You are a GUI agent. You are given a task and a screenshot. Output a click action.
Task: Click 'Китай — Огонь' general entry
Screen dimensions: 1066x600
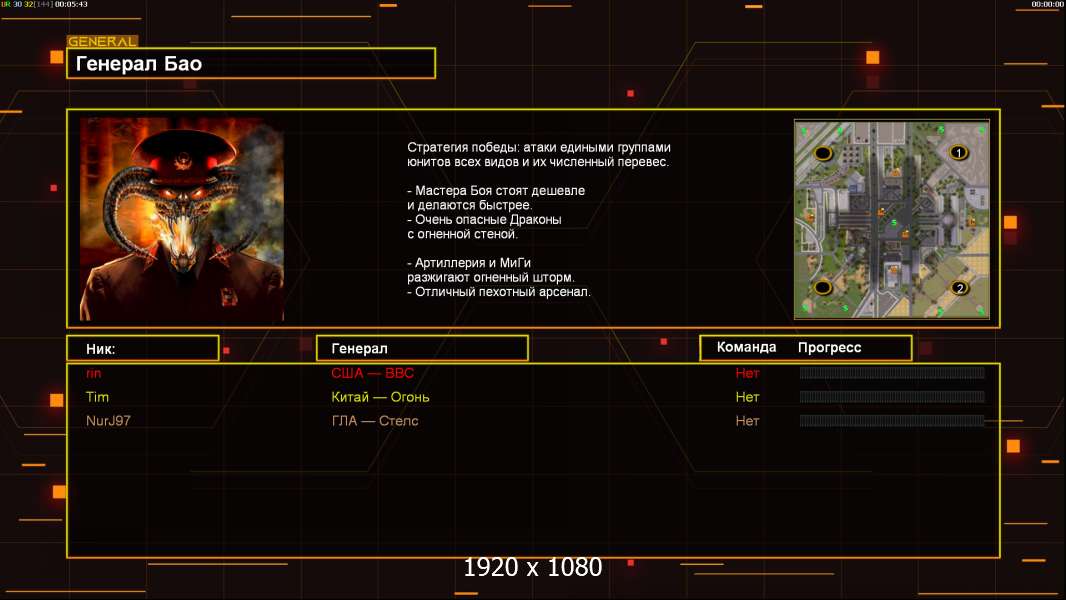click(380, 397)
